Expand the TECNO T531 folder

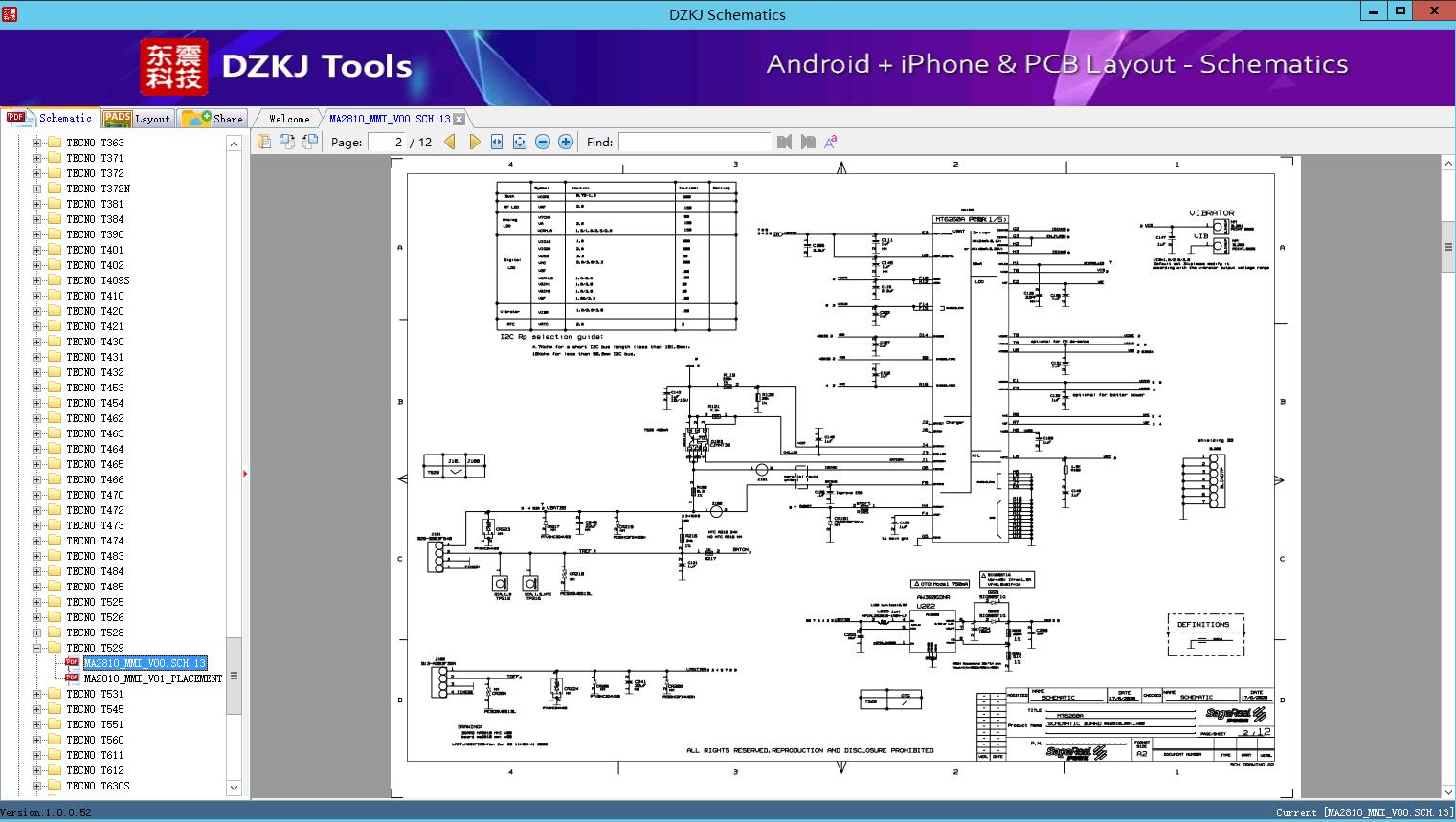(x=37, y=694)
